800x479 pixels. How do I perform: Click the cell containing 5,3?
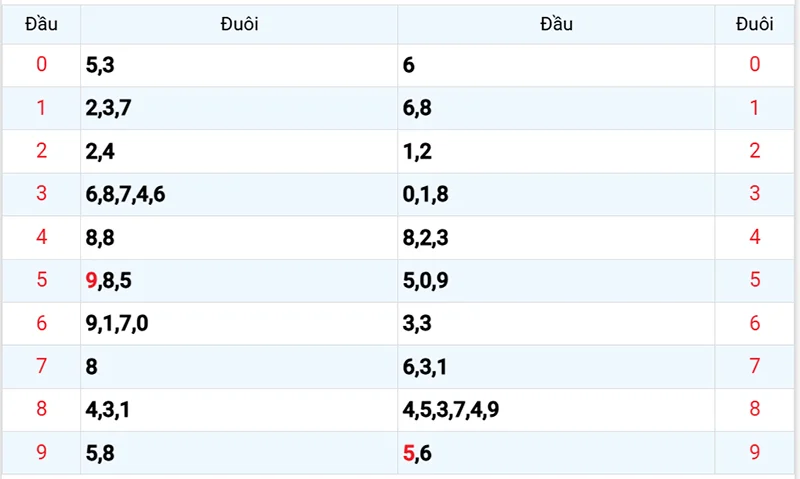tap(100, 65)
